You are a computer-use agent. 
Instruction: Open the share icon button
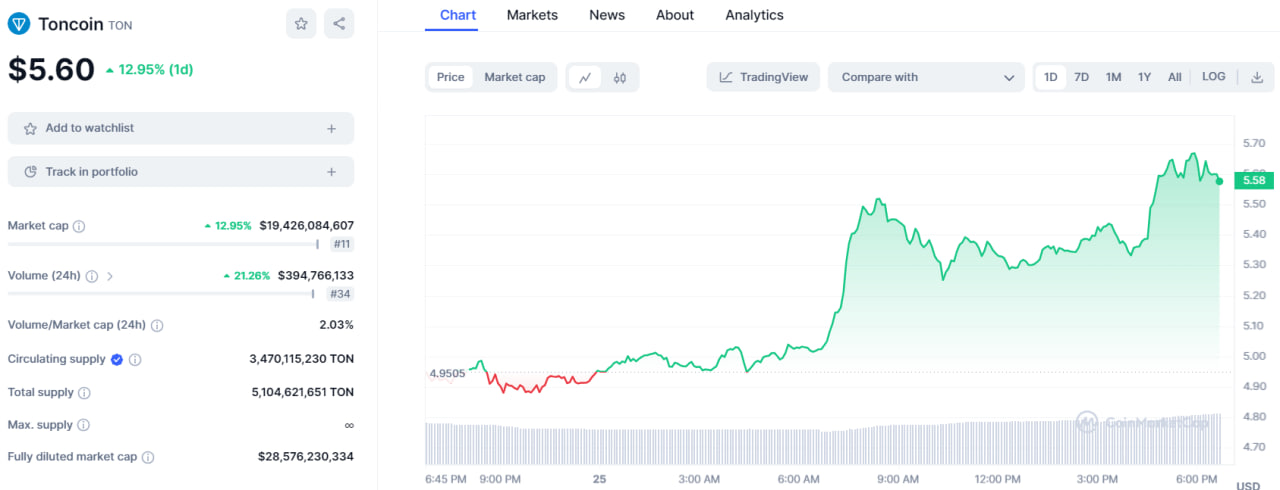coord(339,24)
